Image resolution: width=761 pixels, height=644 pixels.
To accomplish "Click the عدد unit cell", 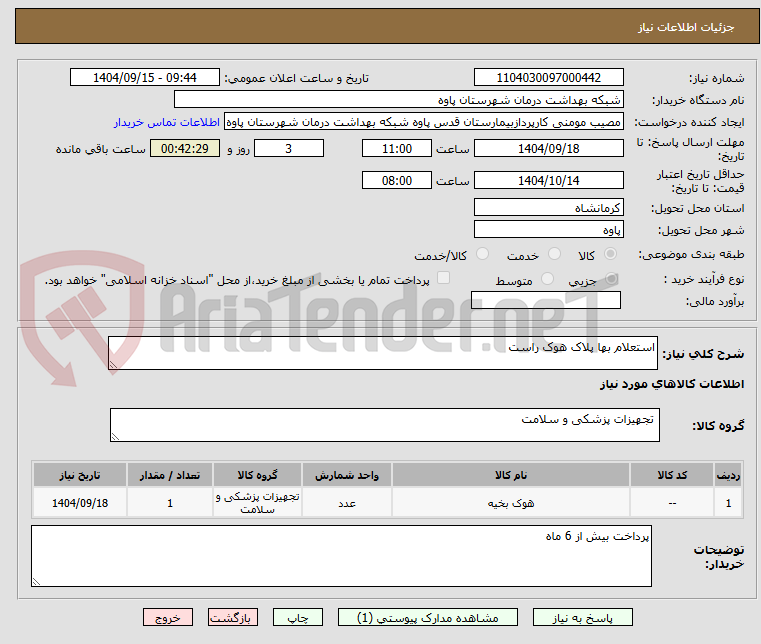I will coord(347,503).
